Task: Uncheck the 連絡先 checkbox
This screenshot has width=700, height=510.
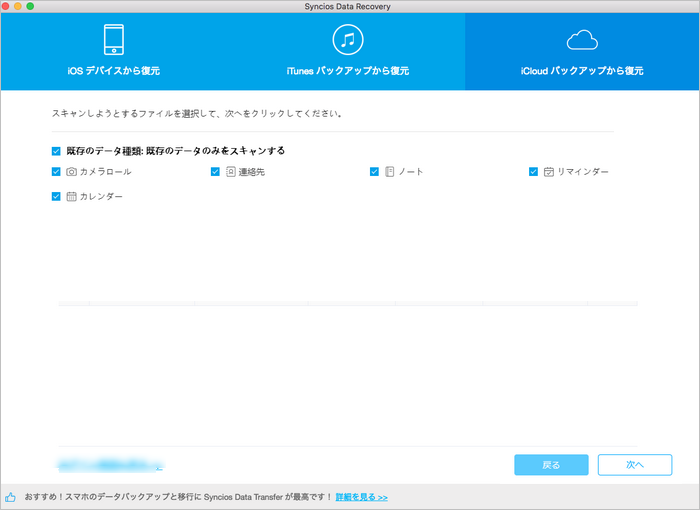Action: click(x=215, y=171)
